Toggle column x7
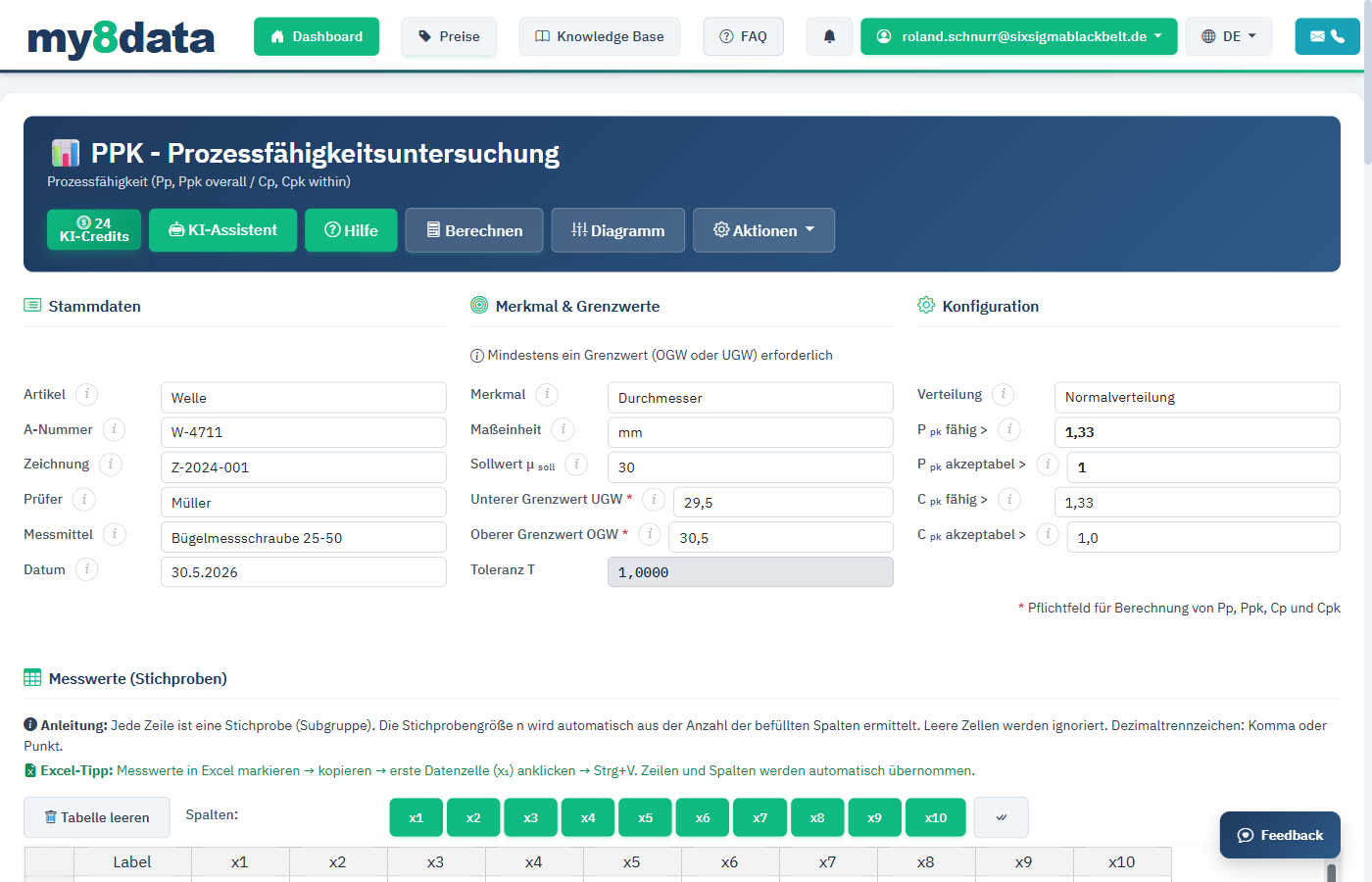This screenshot has width=1372, height=882. 760,817
